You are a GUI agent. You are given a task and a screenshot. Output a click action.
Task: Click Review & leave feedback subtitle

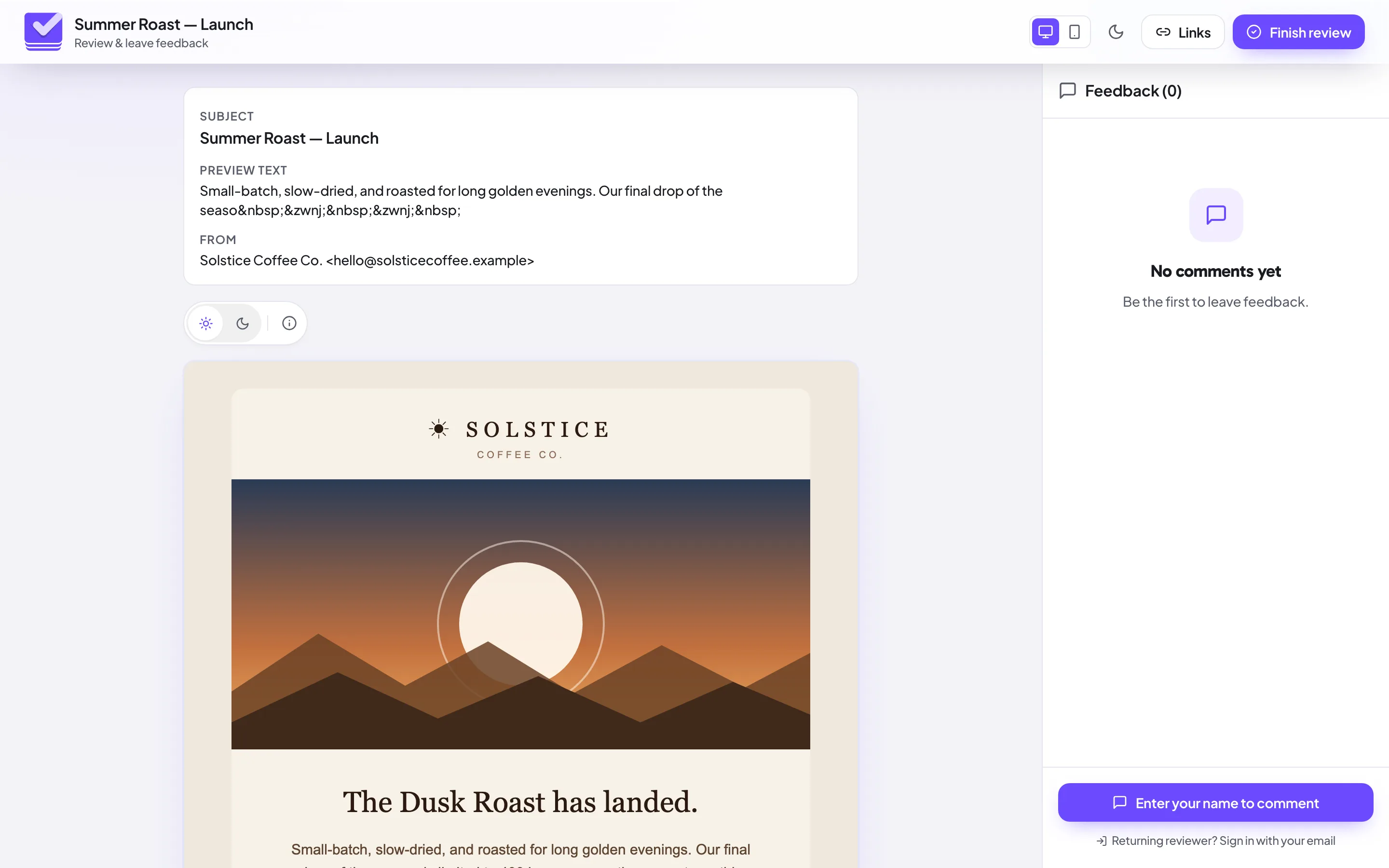[x=141, y=43]
